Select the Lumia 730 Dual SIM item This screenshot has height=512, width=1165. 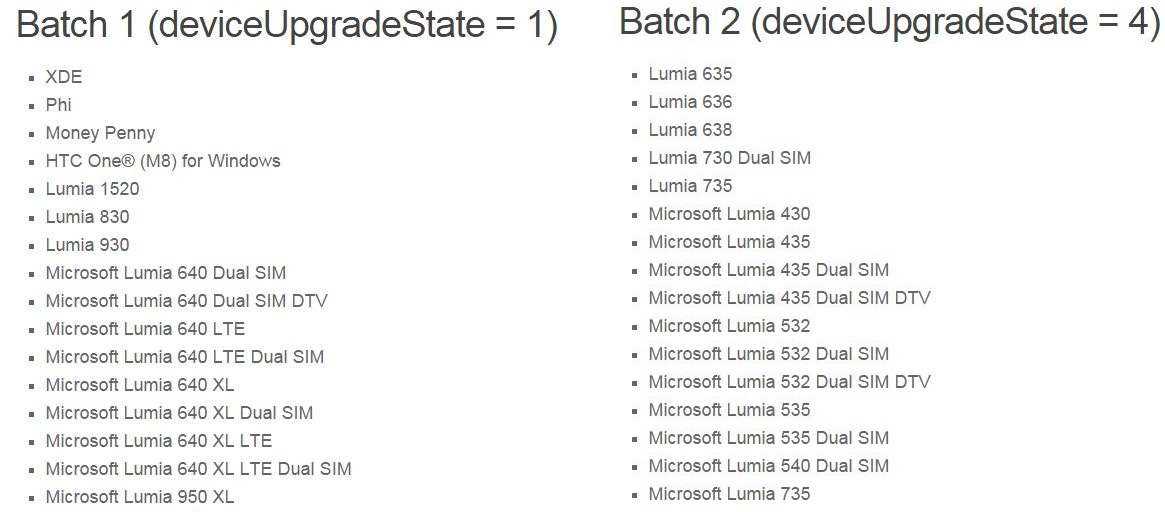pos(729,158)
